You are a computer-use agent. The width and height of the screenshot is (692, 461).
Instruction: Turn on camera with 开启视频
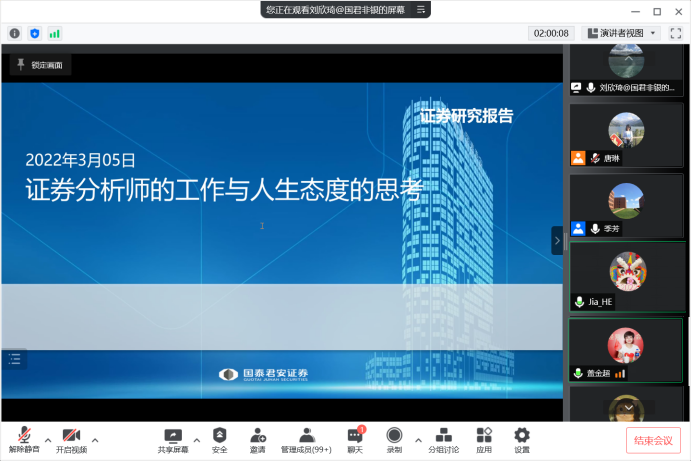(71, 436)
